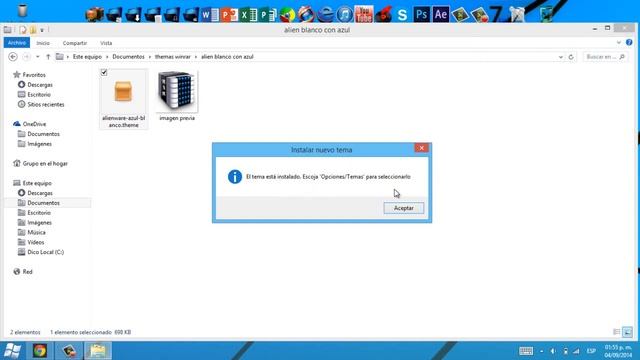Click Properties in quick access toolbar

point(23,30)
